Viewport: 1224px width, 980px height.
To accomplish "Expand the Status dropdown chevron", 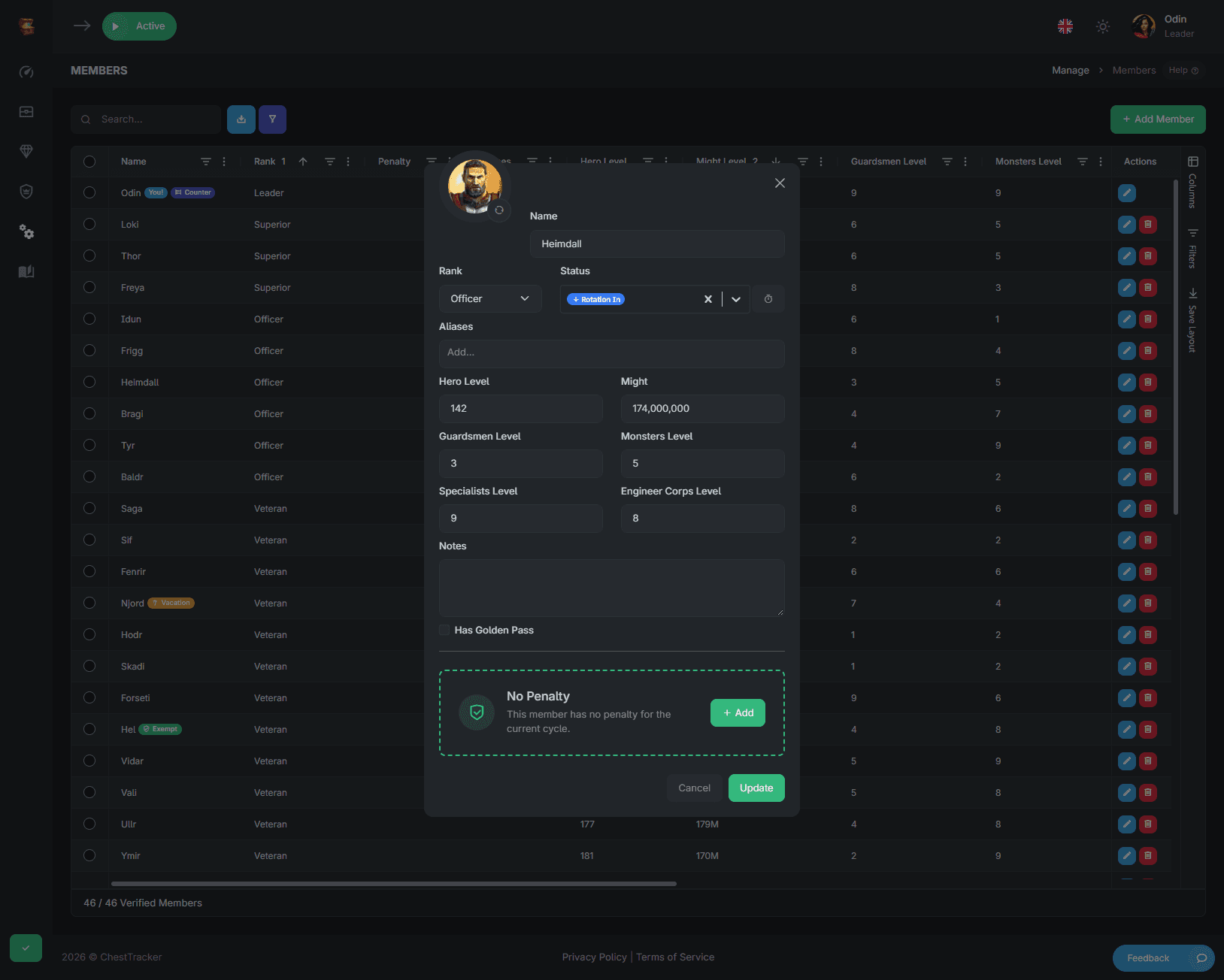I will [736, 299].
